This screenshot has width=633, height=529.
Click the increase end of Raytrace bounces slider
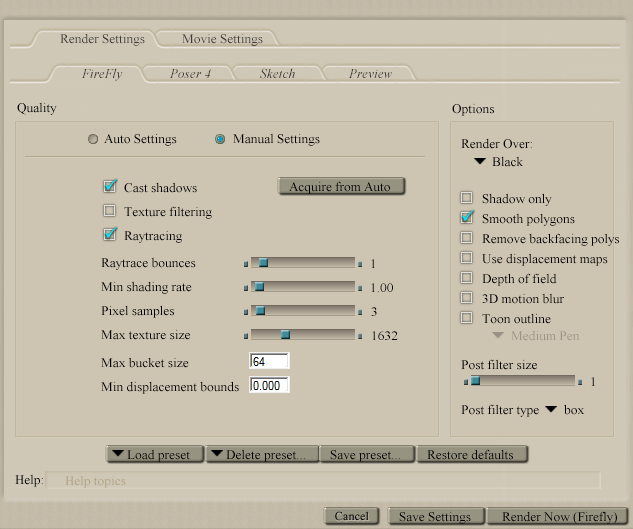click(x=360, y=264)
